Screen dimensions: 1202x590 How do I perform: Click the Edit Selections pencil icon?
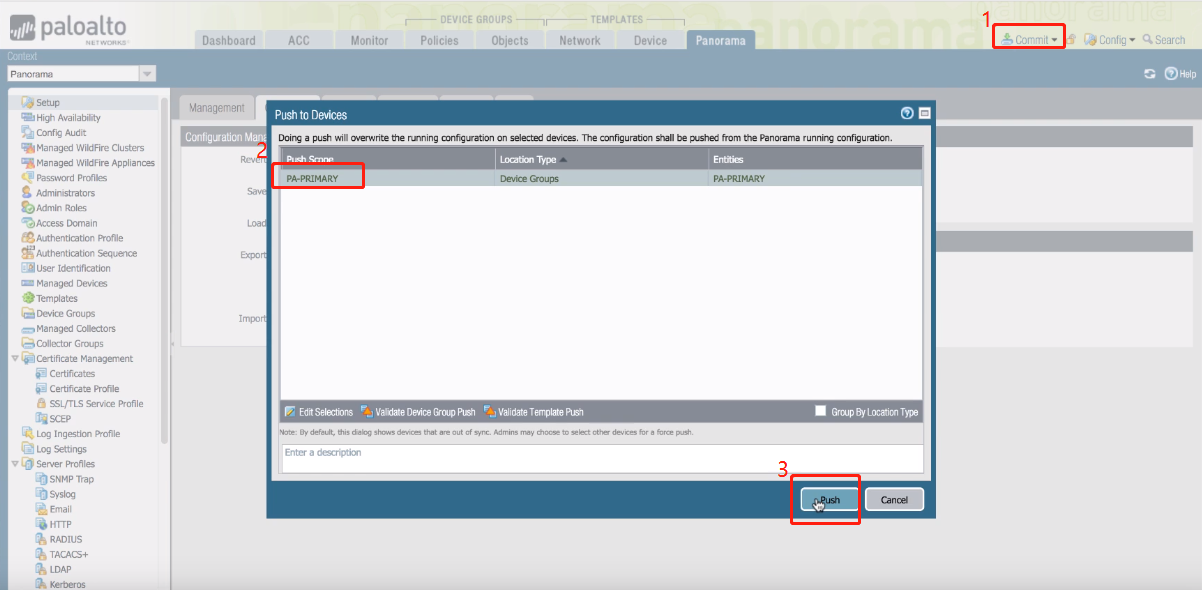290,412
